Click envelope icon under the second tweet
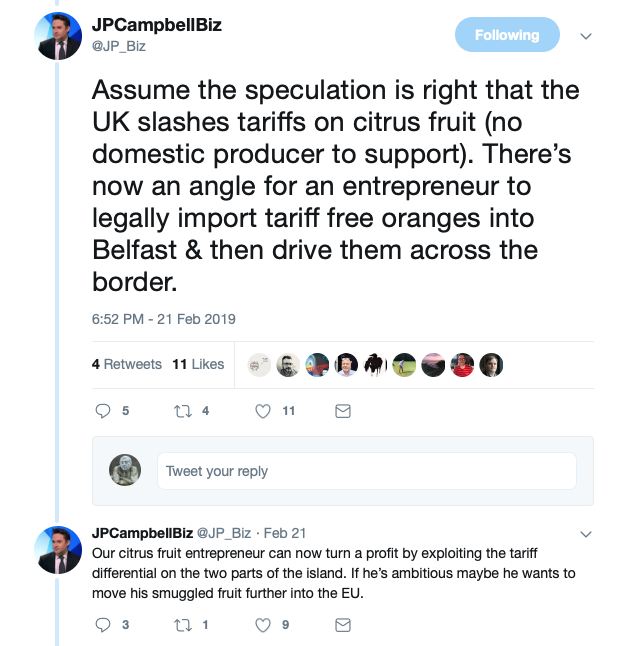This screenshot has height=646, width=624. coord(343,625)
